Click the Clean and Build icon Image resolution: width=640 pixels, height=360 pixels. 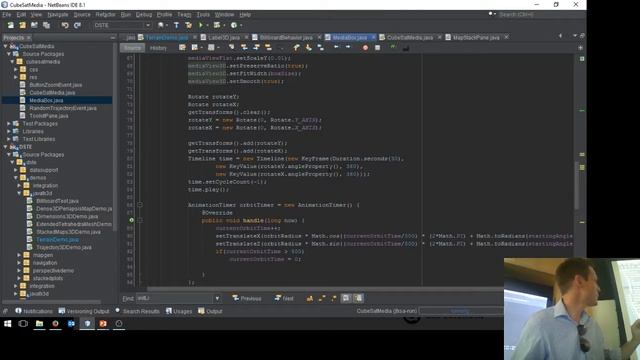tap(189, 25)
